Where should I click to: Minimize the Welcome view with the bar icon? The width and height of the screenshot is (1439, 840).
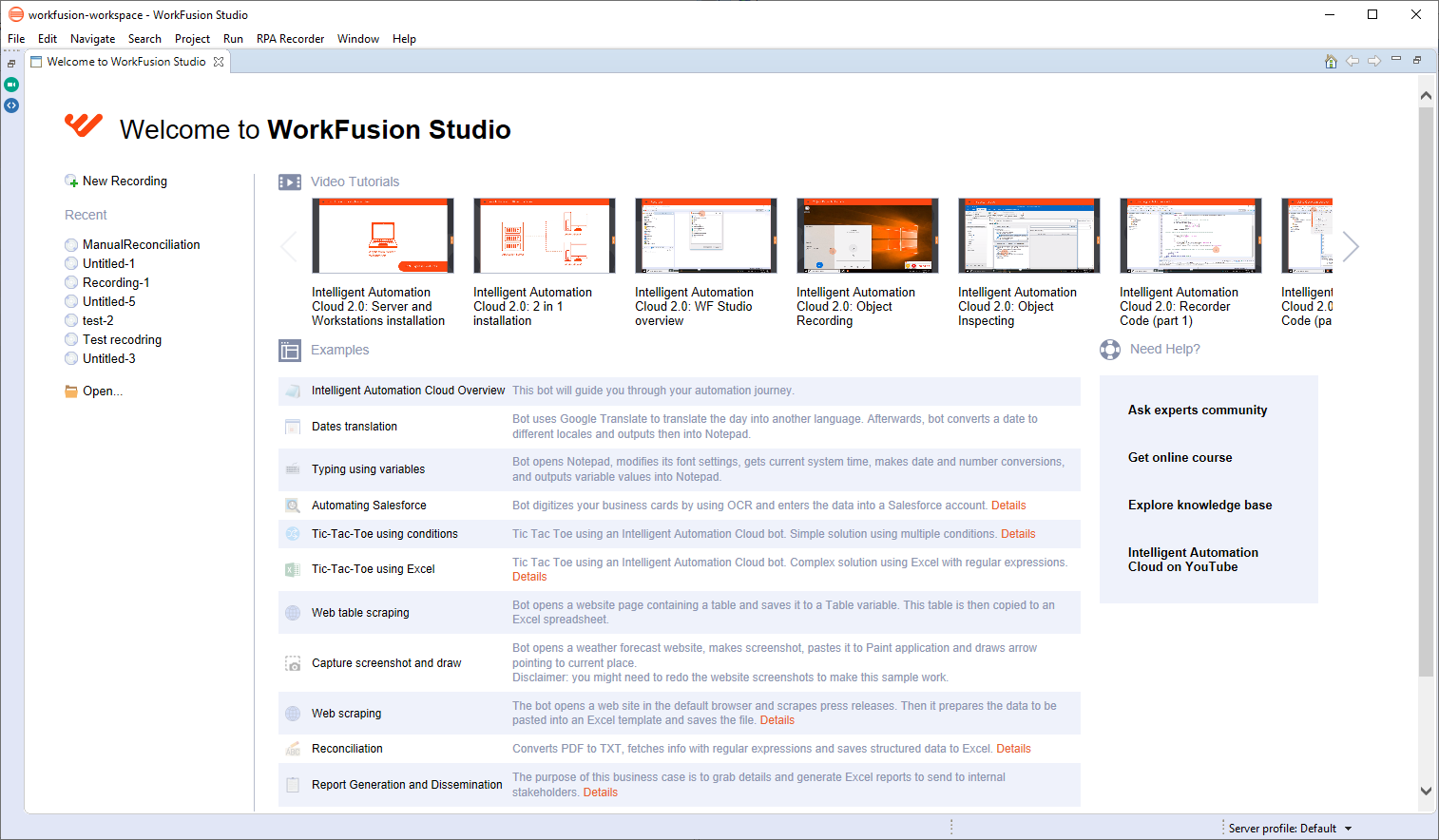point(1396,60)
